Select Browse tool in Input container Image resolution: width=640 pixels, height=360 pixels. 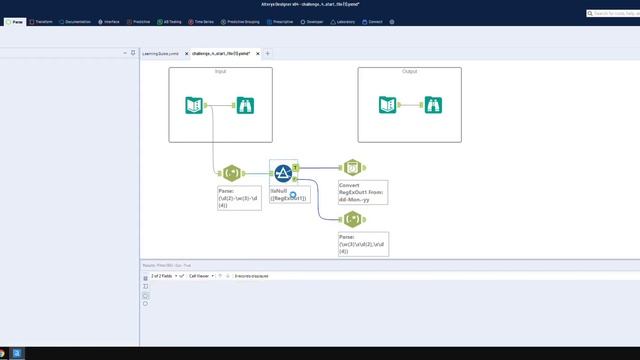click(x=245, y=105)
